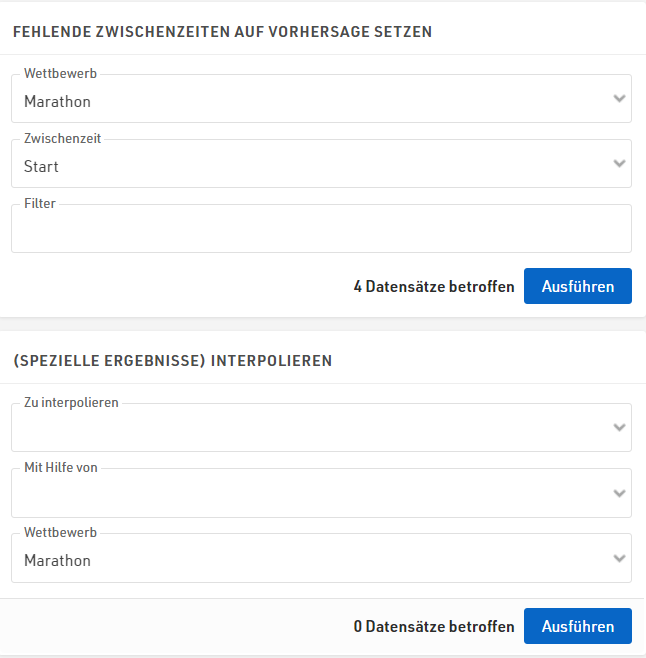Click the (Spezielle Ergebnisse) Interpolieren heading
Screen dimensions: 646x658
click(x=172, y=360)
